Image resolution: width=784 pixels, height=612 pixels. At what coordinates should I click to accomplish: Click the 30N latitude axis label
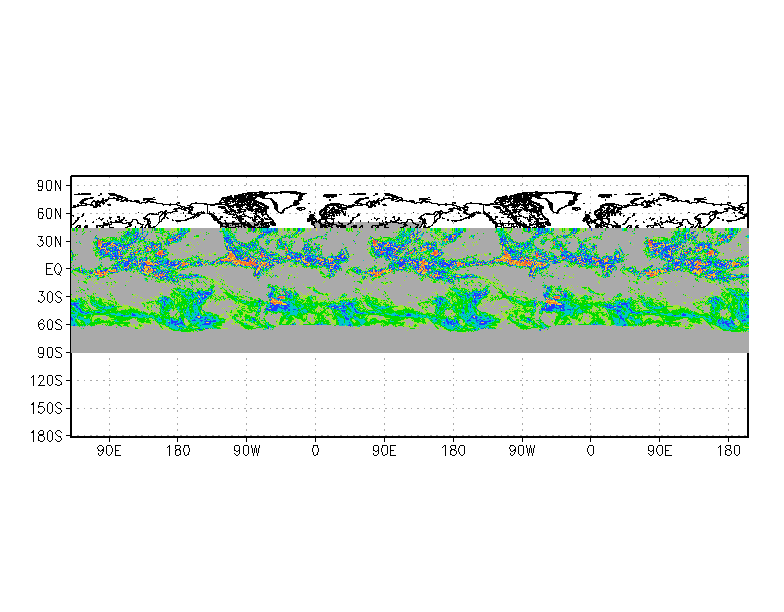tap(49, 242)
